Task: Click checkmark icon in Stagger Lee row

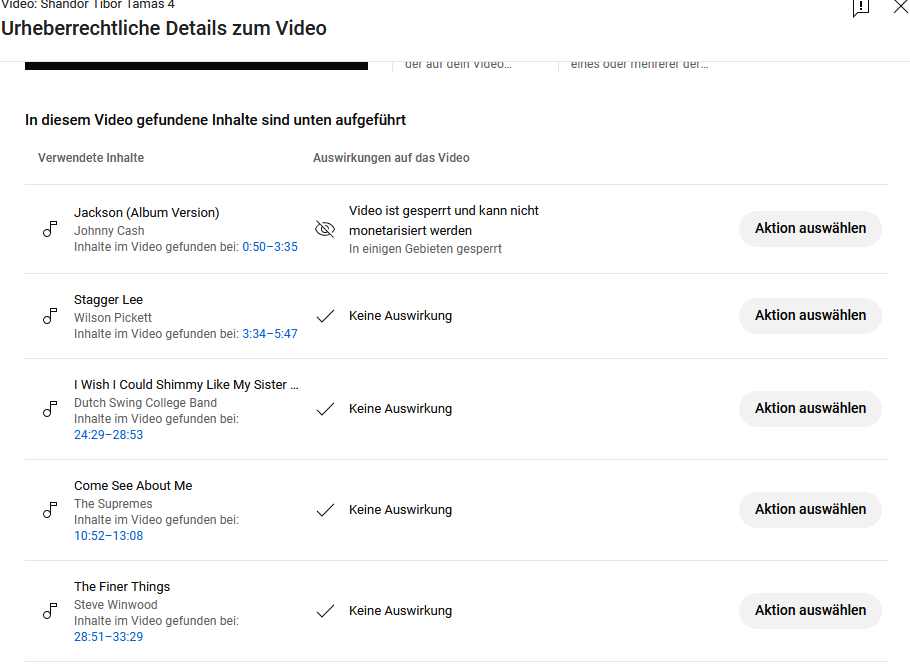Action: click(x=325, y=316)
